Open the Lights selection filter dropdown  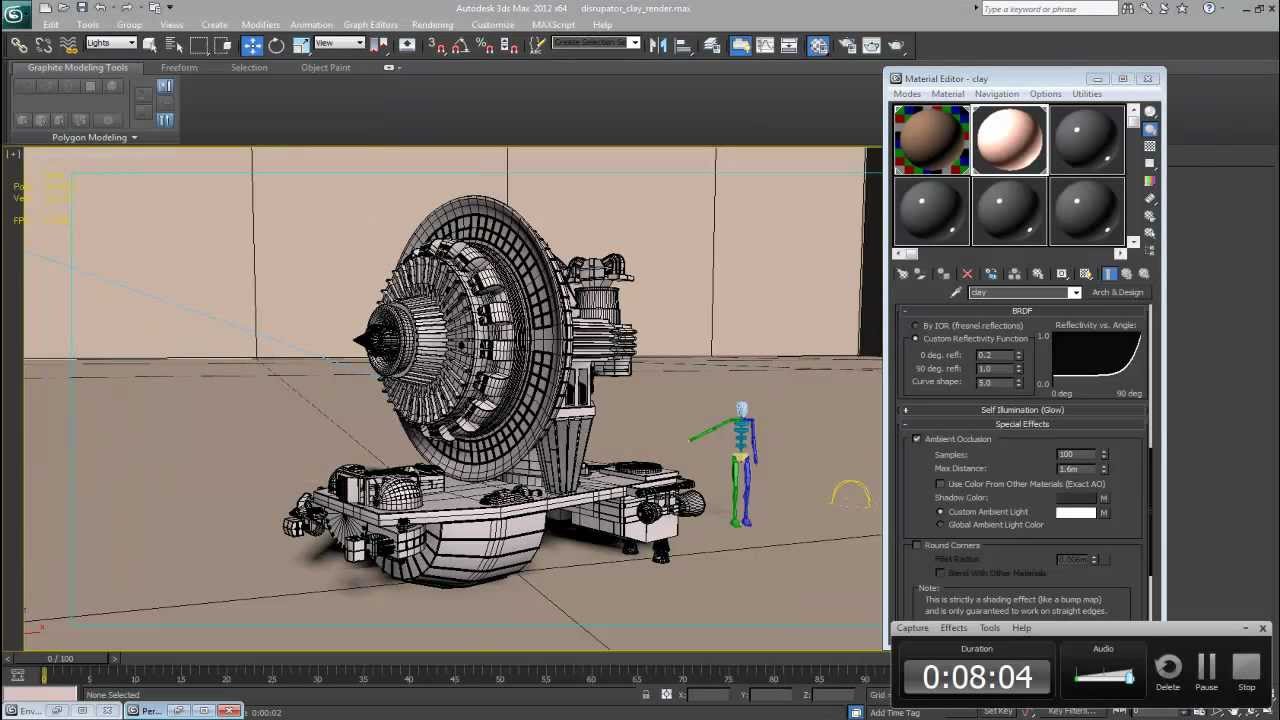pyautogui.click(x=110, y=43)
